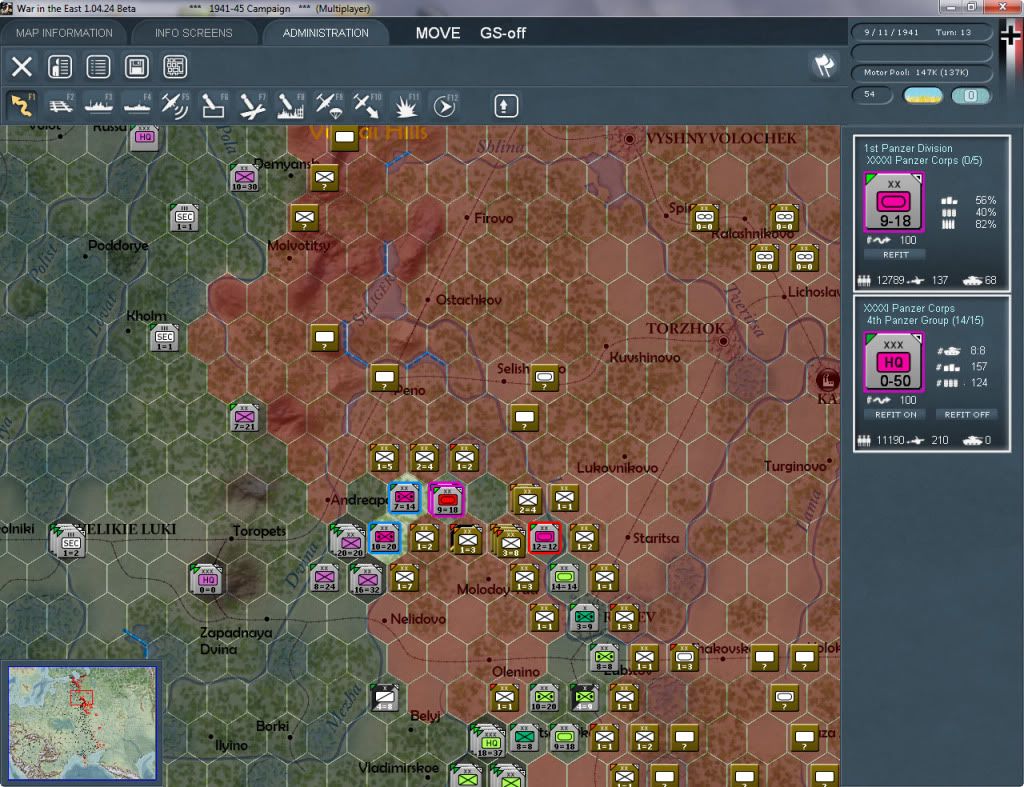
Task: Click the Ostachkov town label on map
Action: 468,300
